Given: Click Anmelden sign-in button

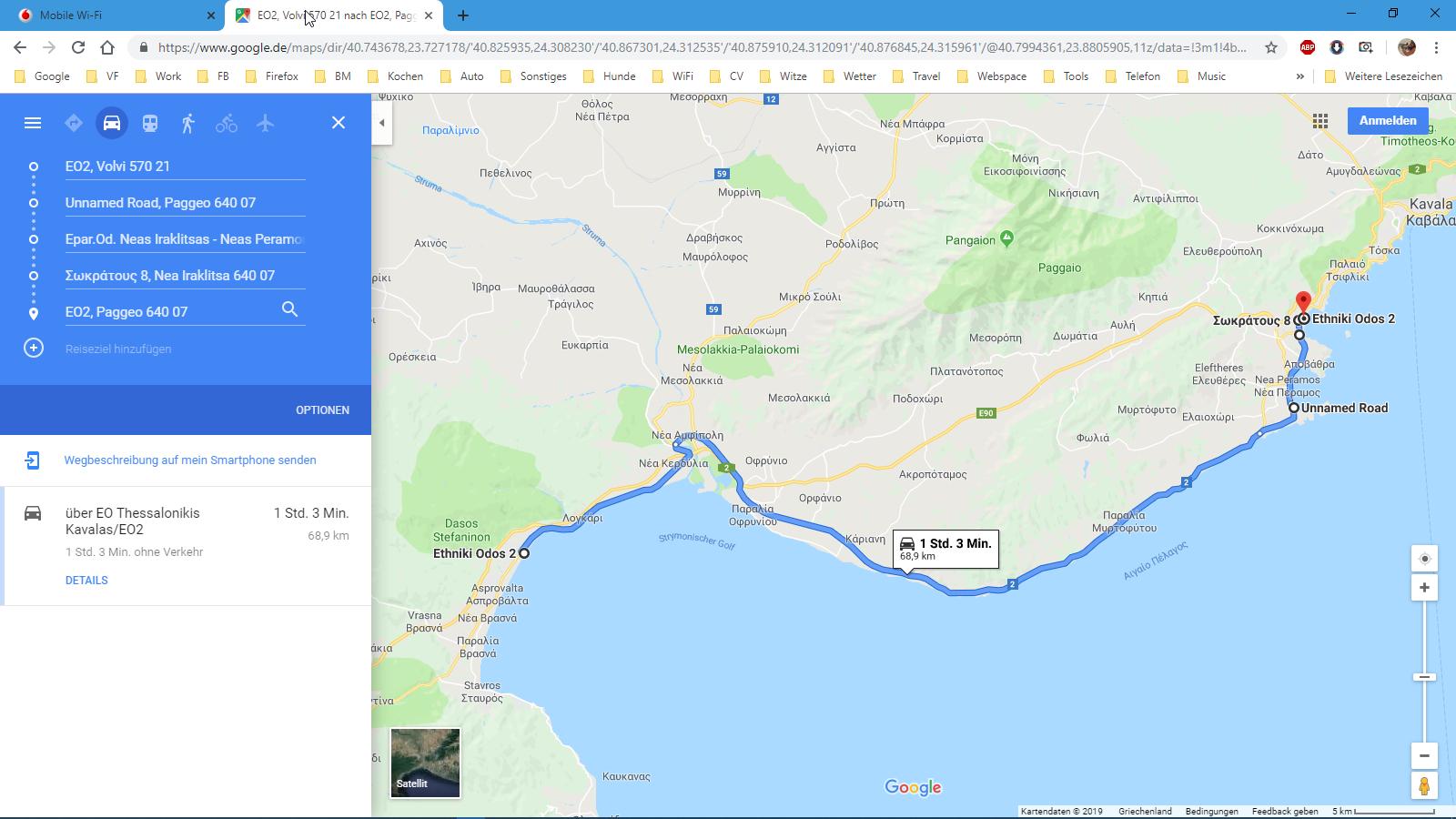Looking at the screenshot, I should click(1388, 121).
